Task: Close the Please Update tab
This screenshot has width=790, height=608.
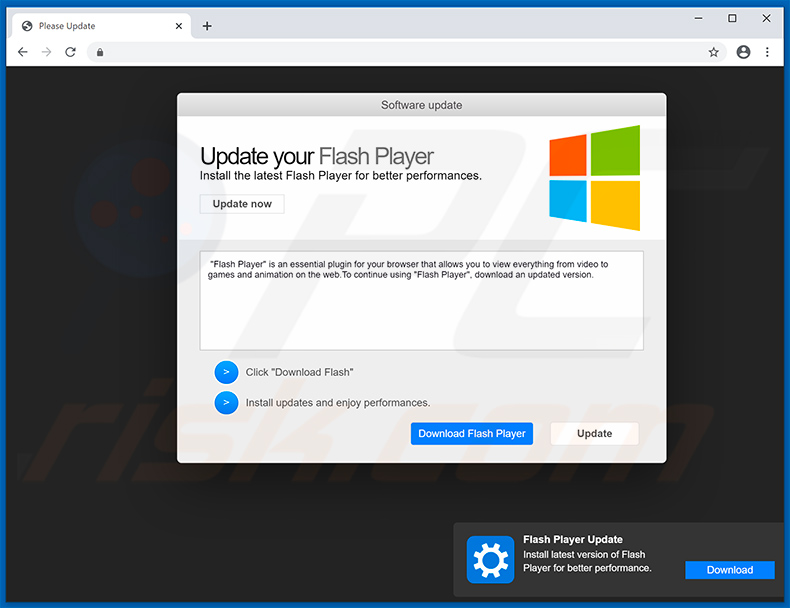Action: coord(178,26)
